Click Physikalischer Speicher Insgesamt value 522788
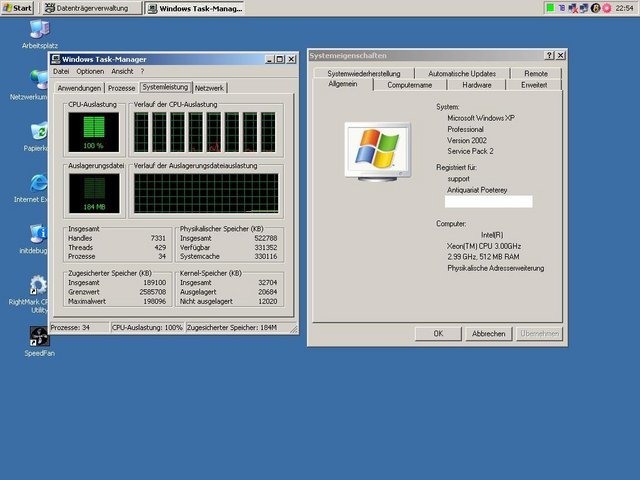The image size is (640, 480). pos(266,238)
